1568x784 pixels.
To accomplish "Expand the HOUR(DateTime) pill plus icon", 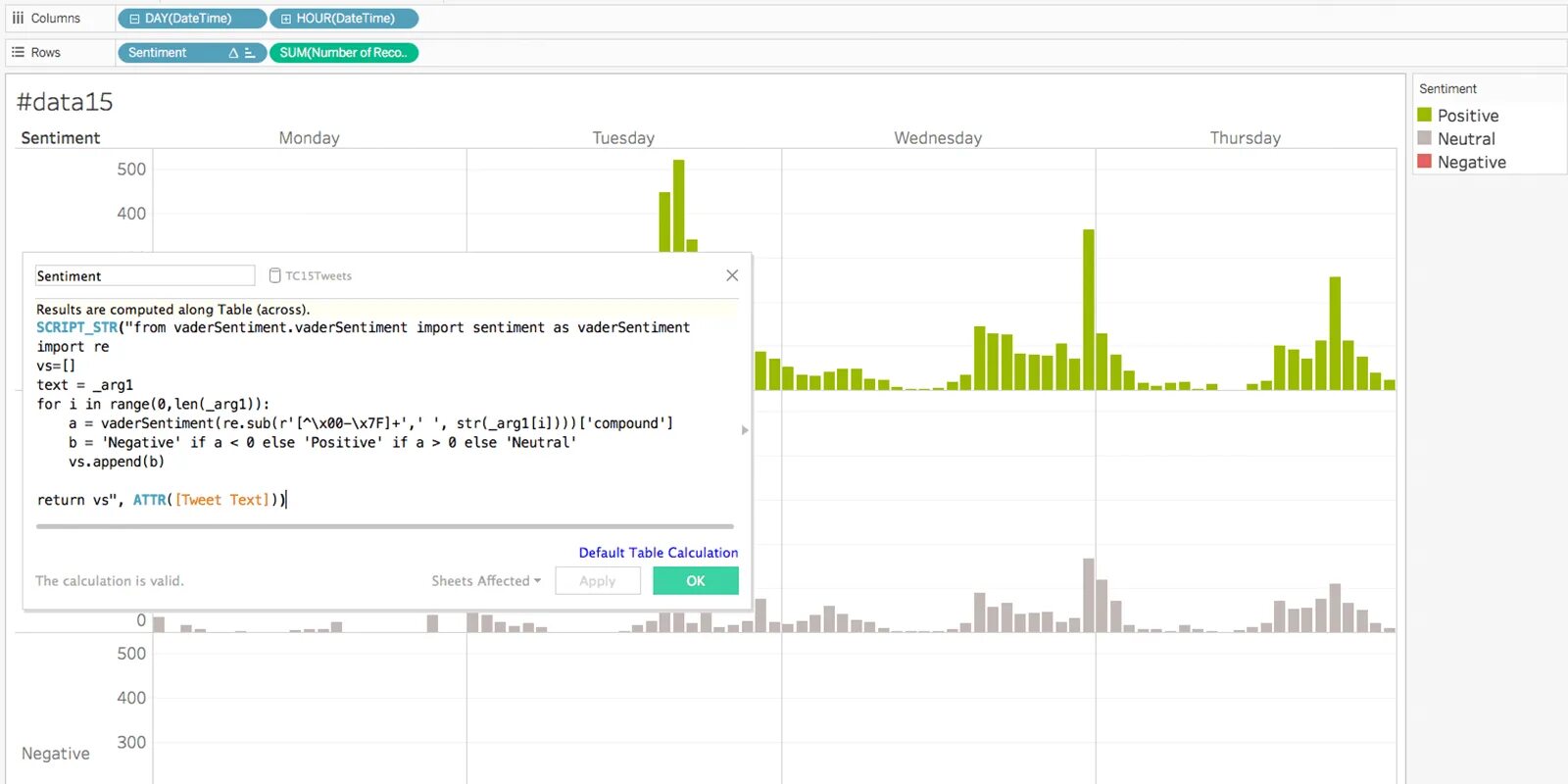I will coord(286,19).
